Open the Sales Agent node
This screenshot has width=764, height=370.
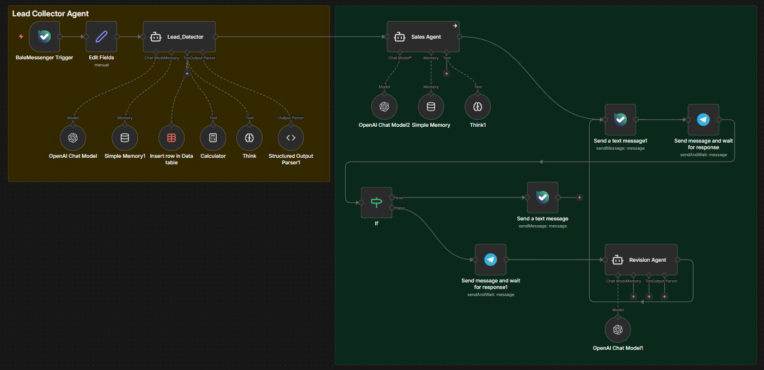pos(423,37)
